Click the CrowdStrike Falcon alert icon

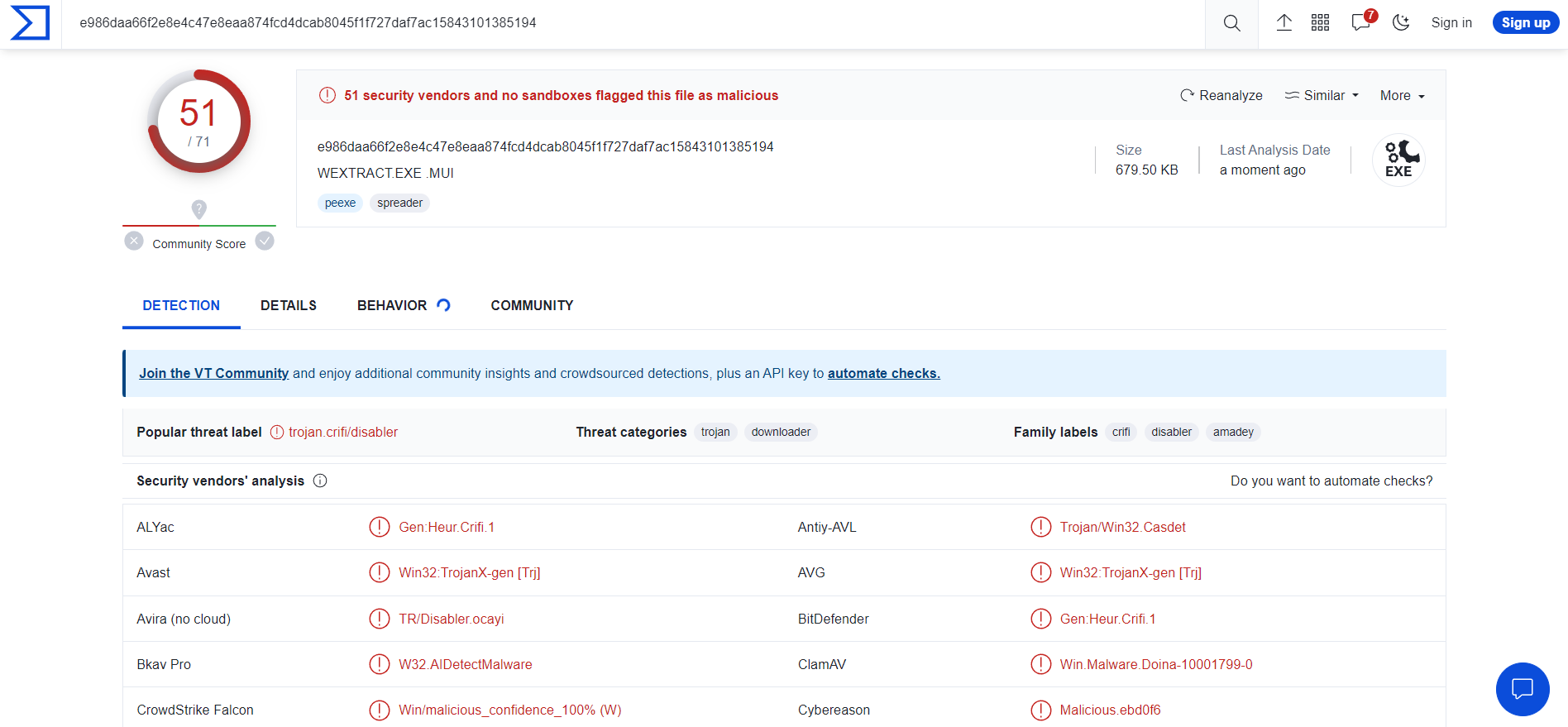(x=380, y=710)
